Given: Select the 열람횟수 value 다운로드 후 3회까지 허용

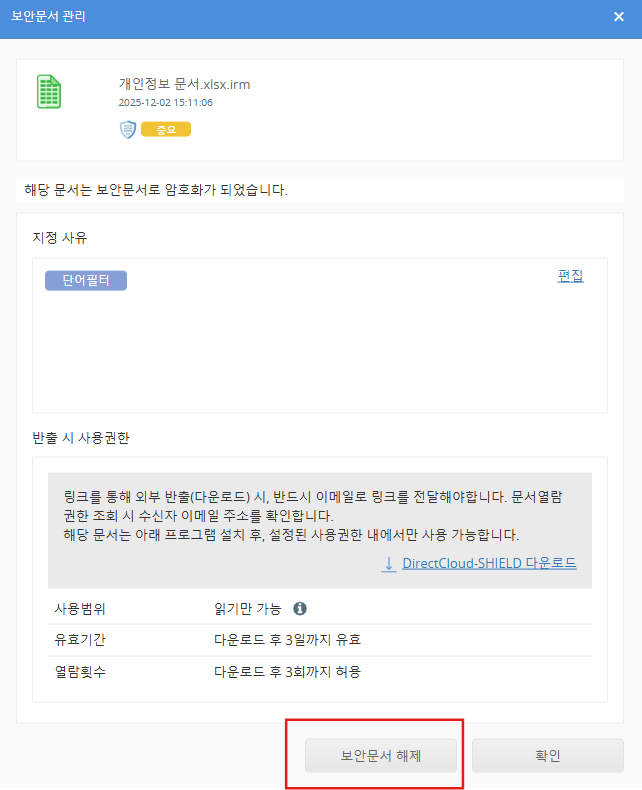Looking at the screenshot, I should 287,672.
